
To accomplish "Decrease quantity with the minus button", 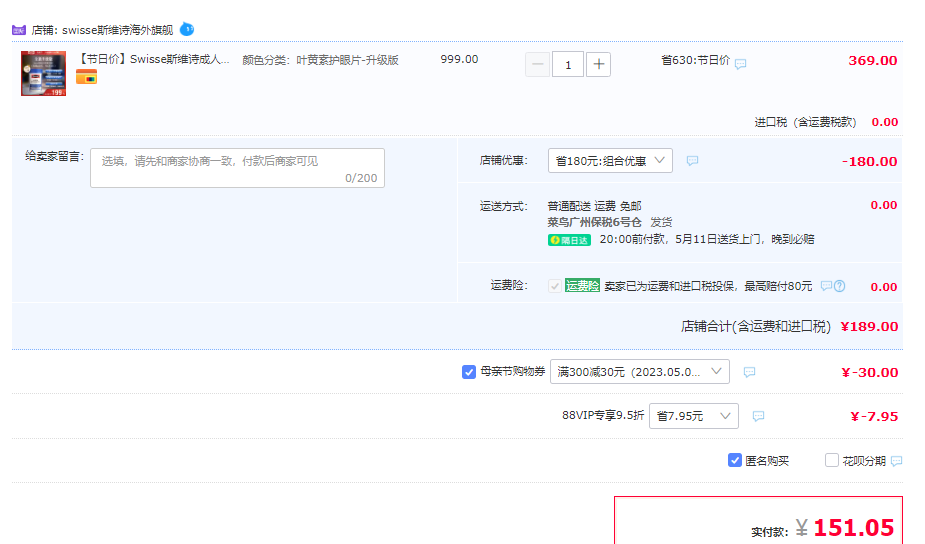I will tap(537, 64).
